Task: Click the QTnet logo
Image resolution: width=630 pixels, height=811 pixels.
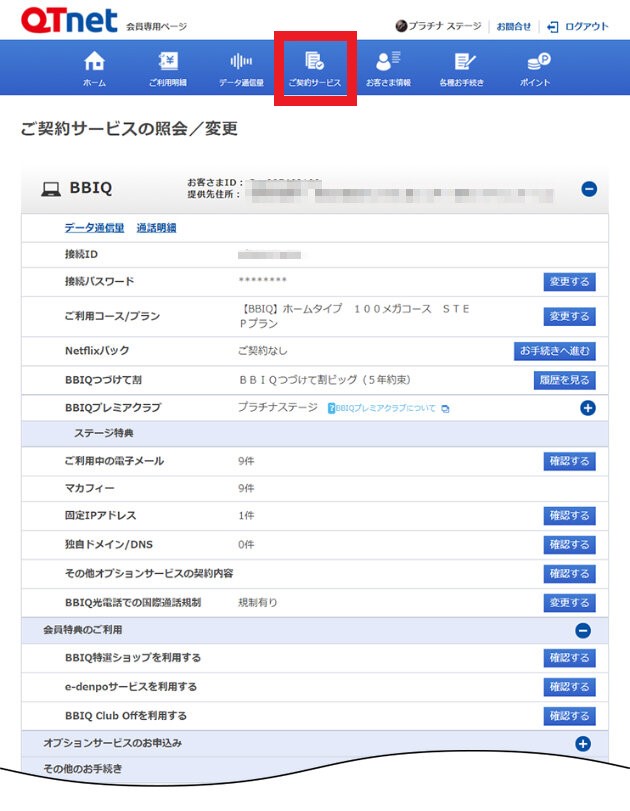Action: (69, 21)
